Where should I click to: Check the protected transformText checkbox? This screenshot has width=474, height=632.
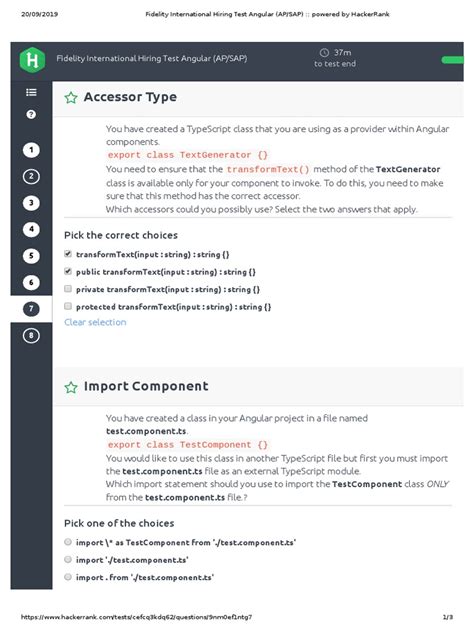click(x=68, y=306)
